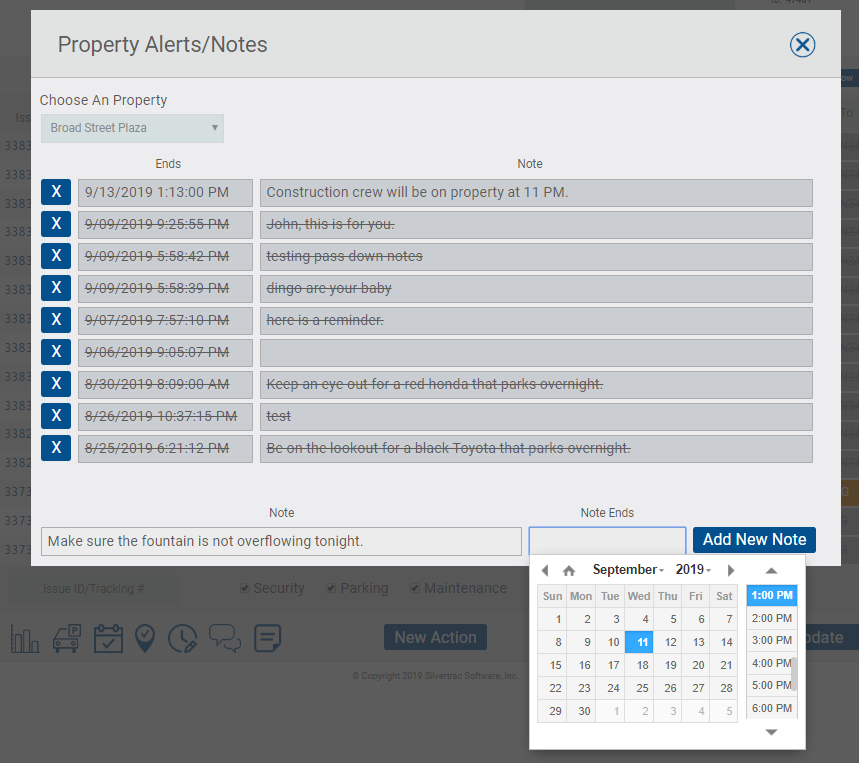Close the Property Alerts/Notes dialog

[802, 45]
